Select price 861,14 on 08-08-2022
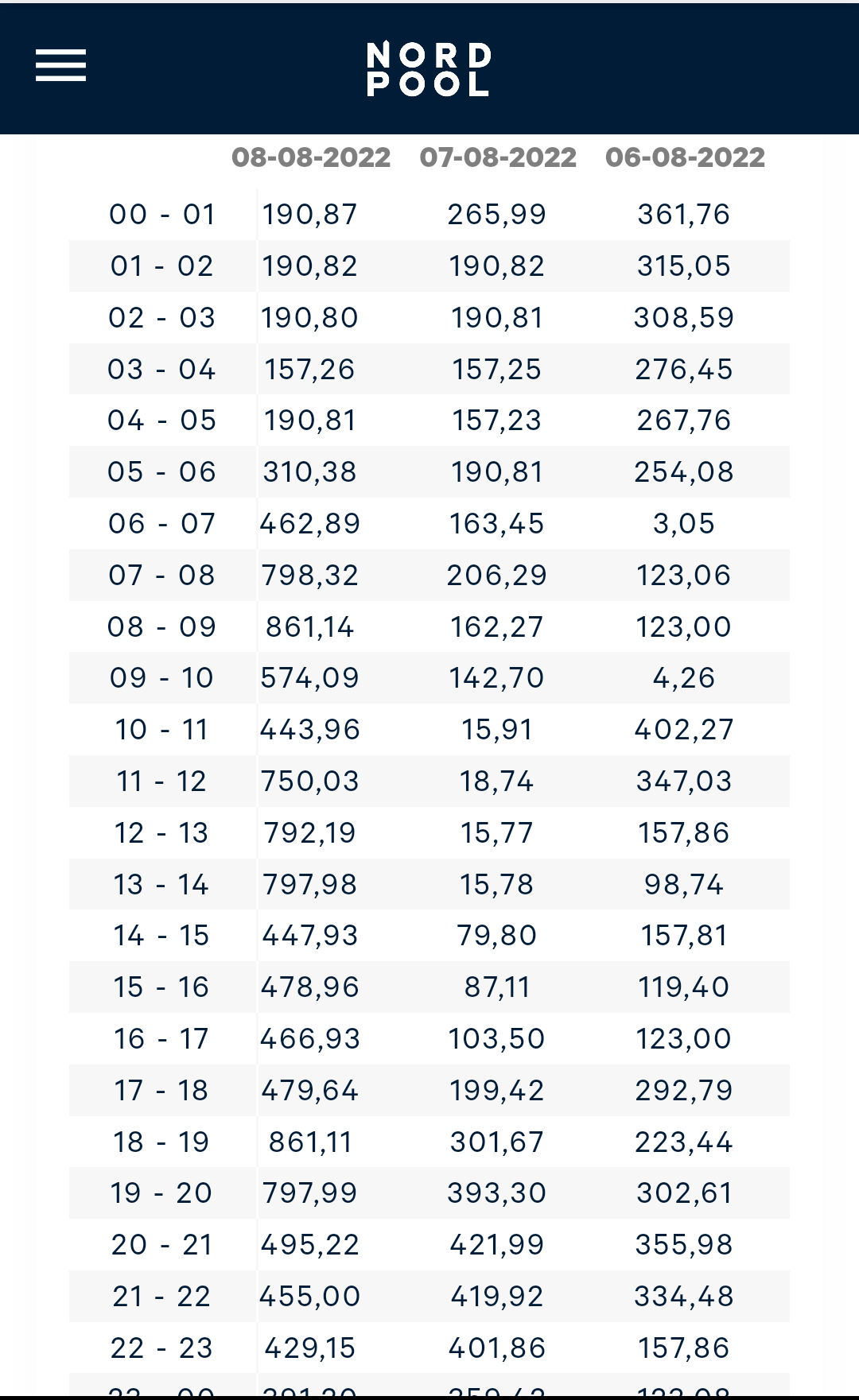This screenshot has height=1400, width=859. (310, 627)
